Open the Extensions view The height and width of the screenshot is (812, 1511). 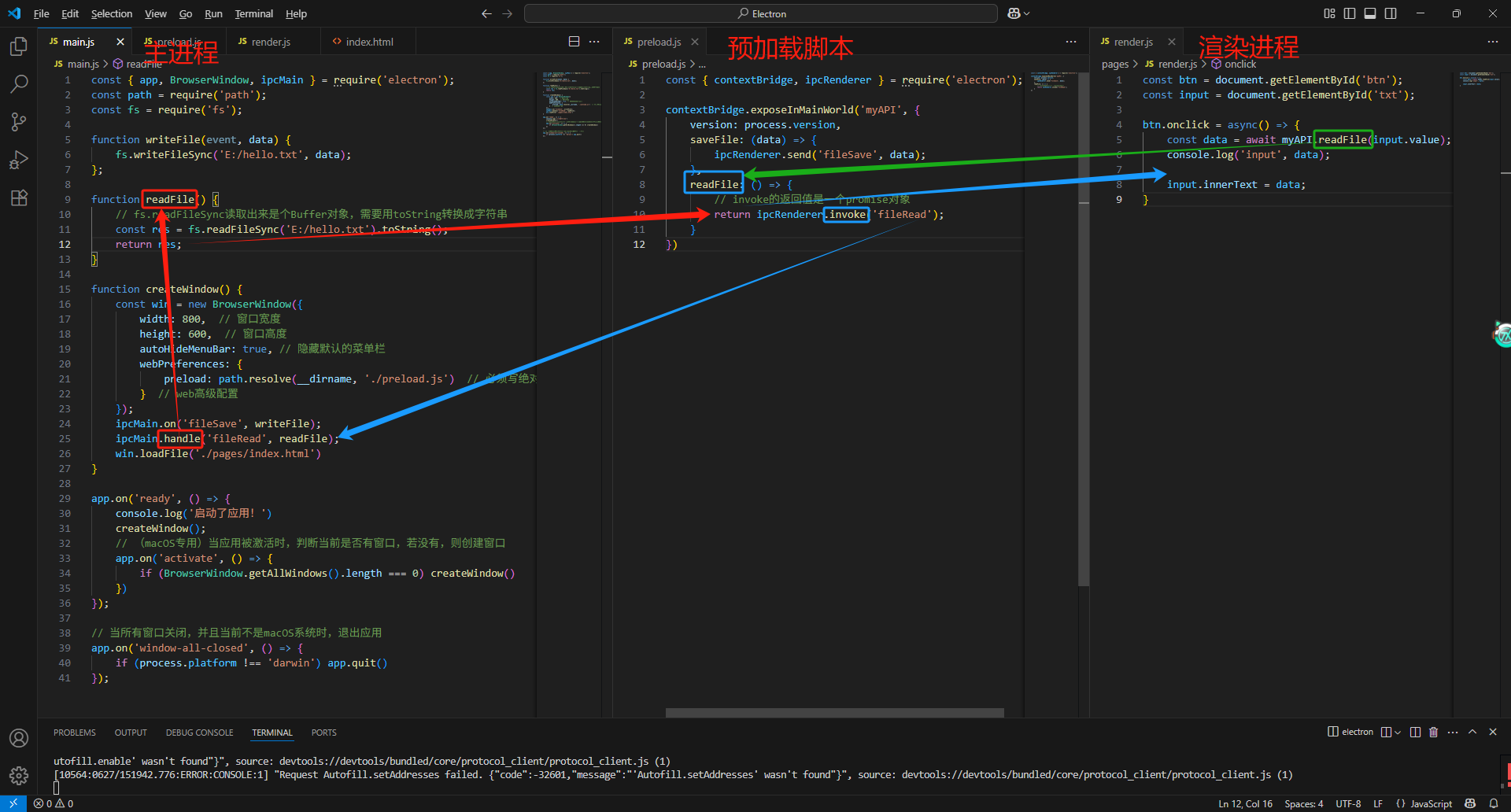tap(19, 197)
